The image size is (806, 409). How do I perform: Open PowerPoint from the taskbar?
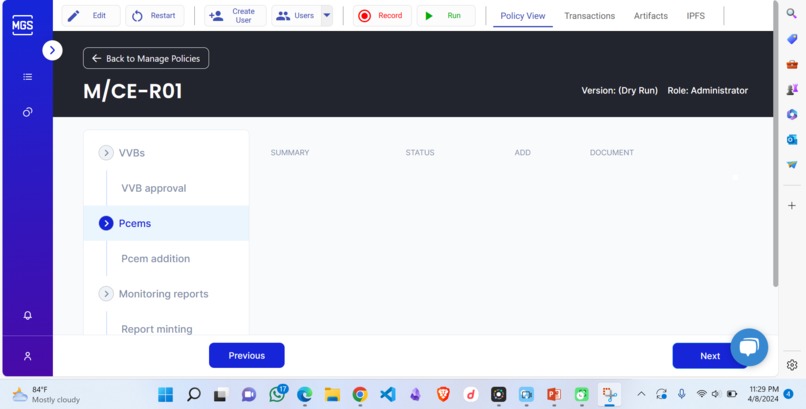[x=554, y=395]
